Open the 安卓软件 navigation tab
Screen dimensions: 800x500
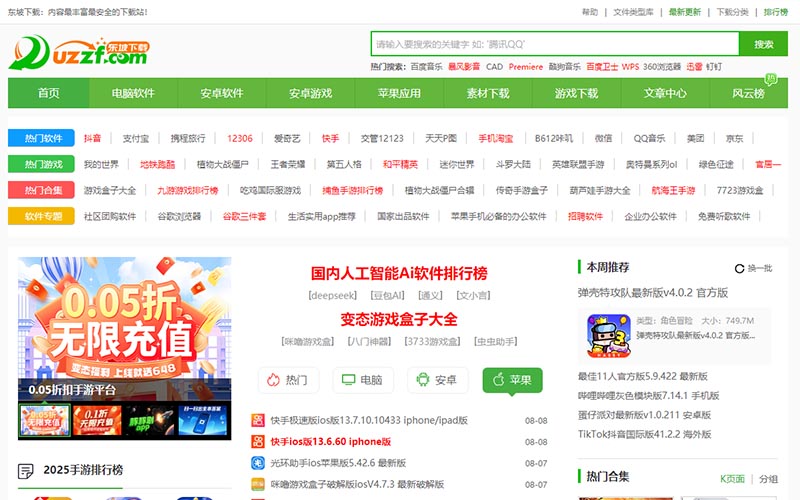(222, 93)
